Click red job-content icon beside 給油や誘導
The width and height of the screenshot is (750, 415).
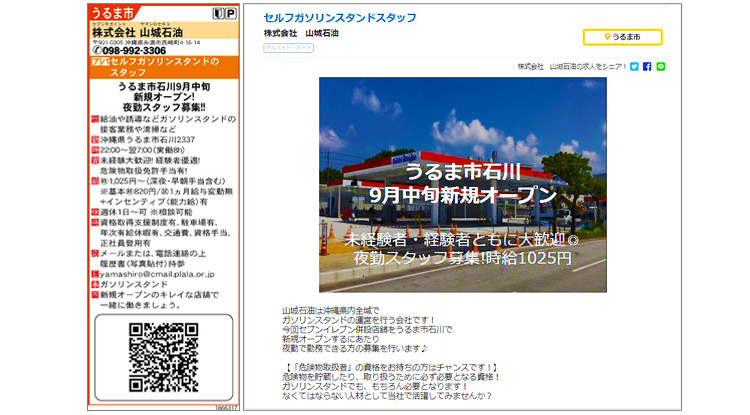pos(95,119)
